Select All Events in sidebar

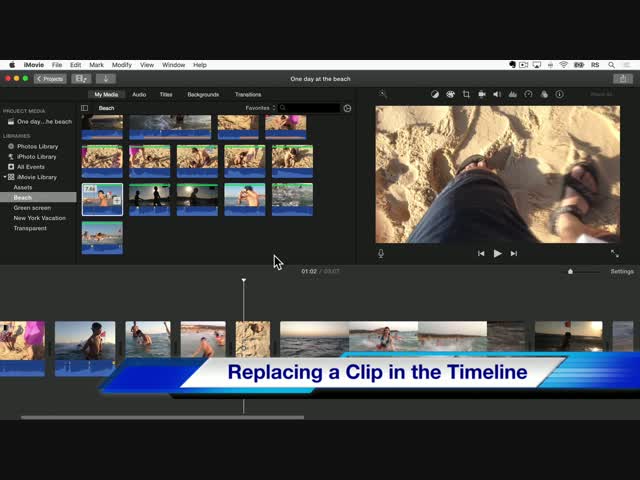click(x=31, y=167)
